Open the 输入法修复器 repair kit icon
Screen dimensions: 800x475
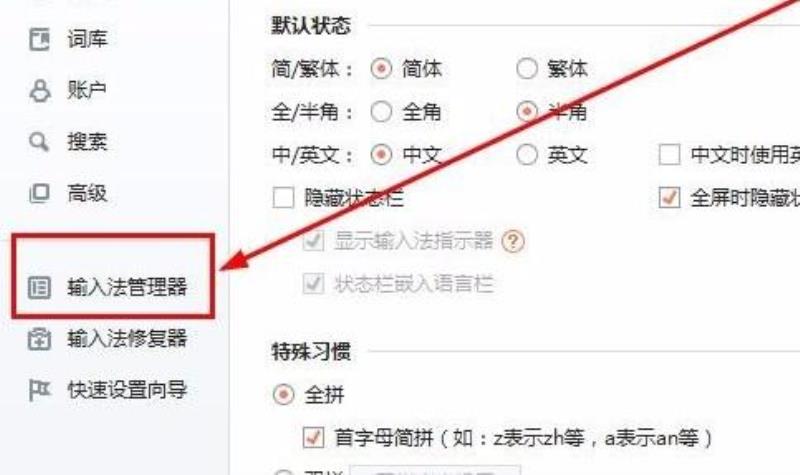(39, 339)
